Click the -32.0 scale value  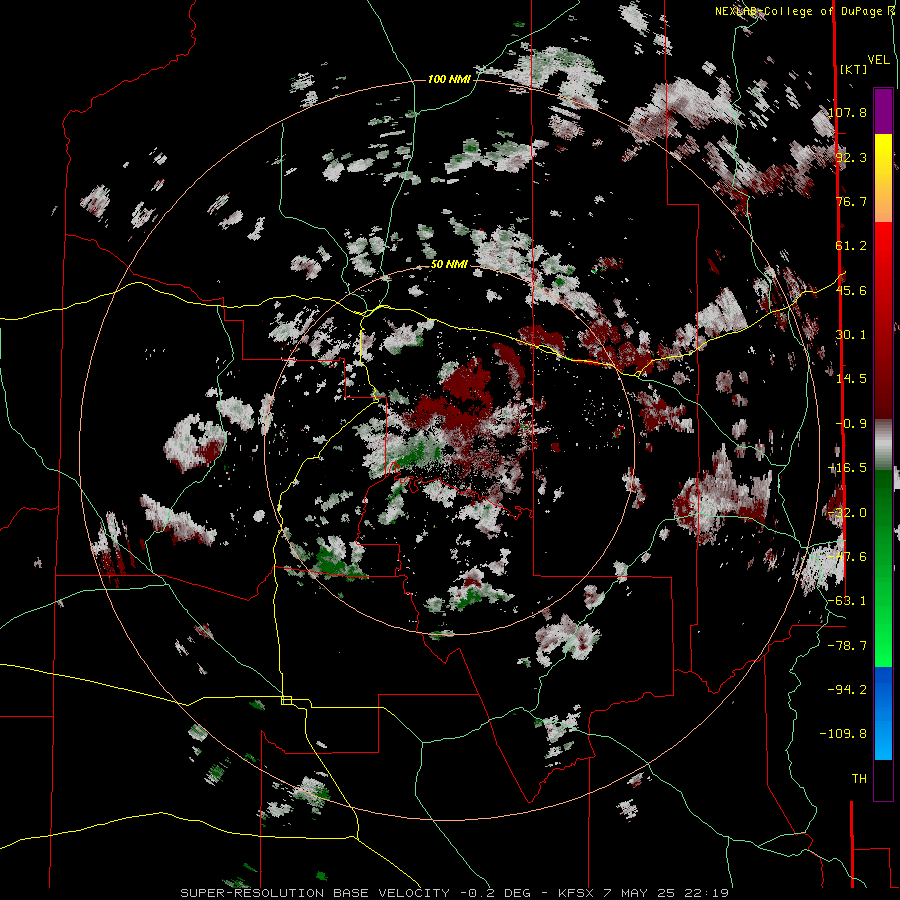[847, 513]
